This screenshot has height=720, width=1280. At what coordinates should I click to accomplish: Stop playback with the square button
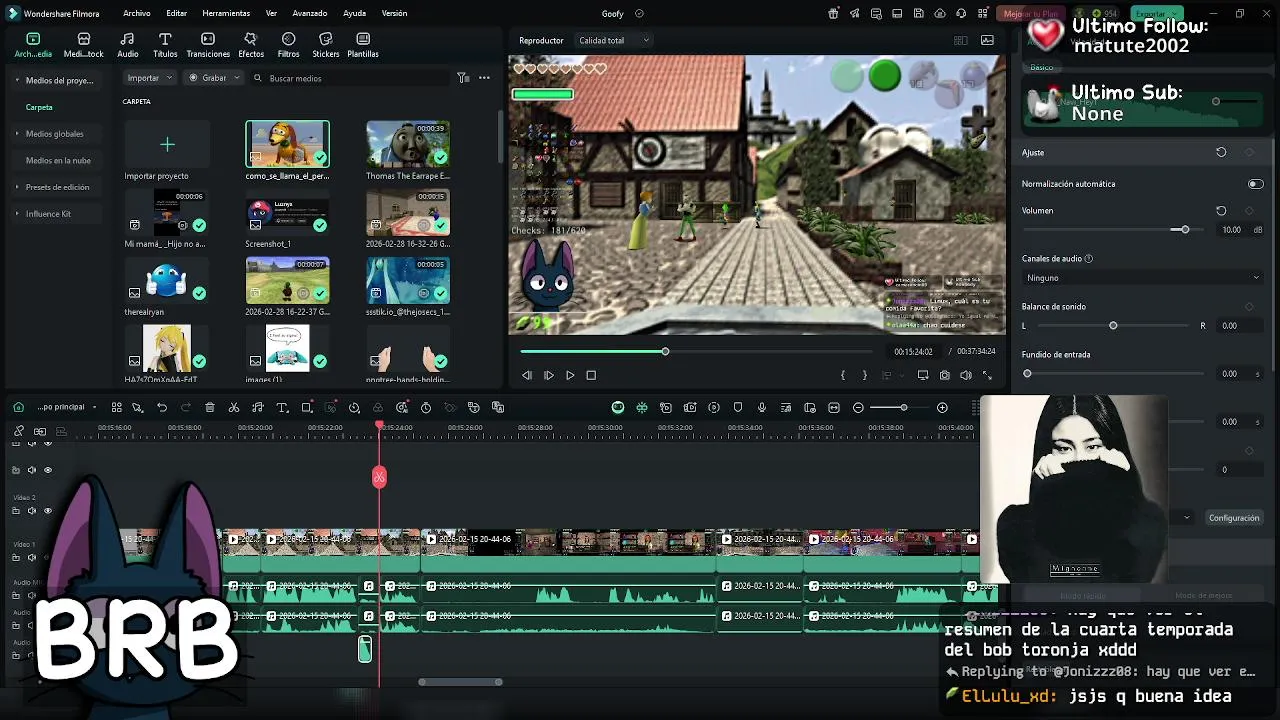[591, 375]
